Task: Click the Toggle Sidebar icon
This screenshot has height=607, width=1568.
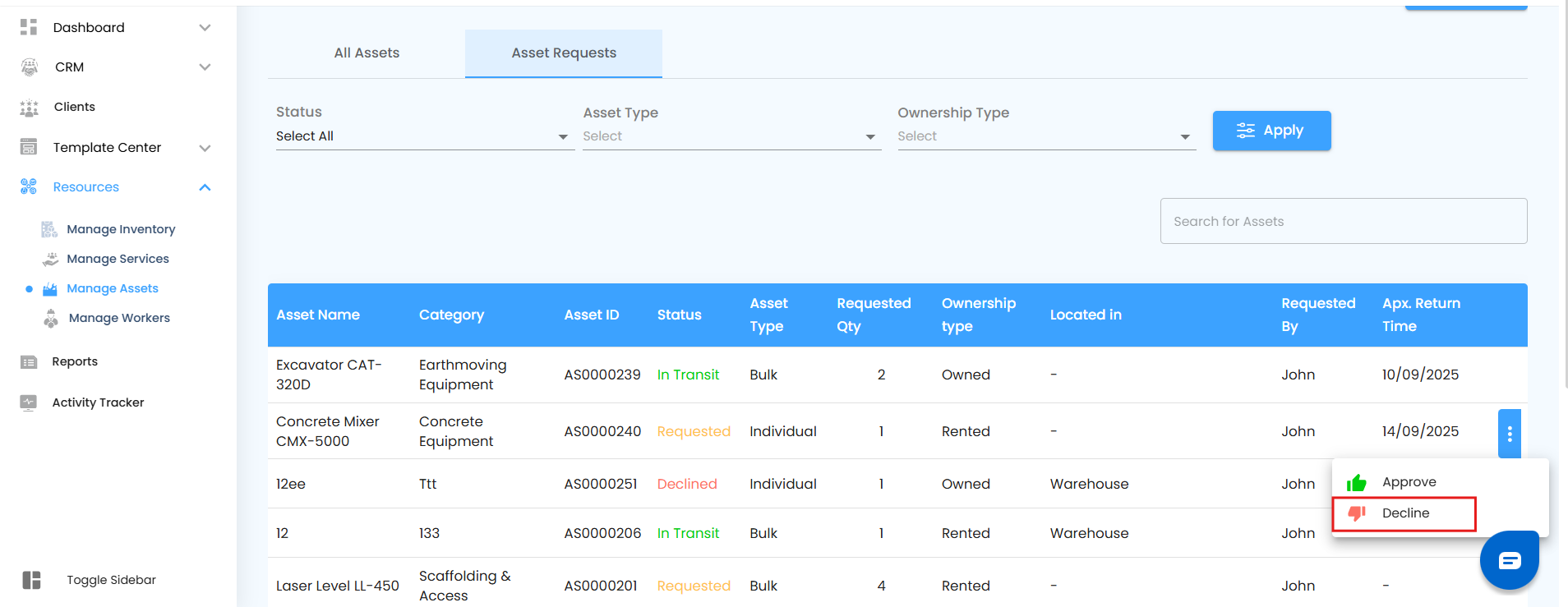Action: (x=31, y=580)
